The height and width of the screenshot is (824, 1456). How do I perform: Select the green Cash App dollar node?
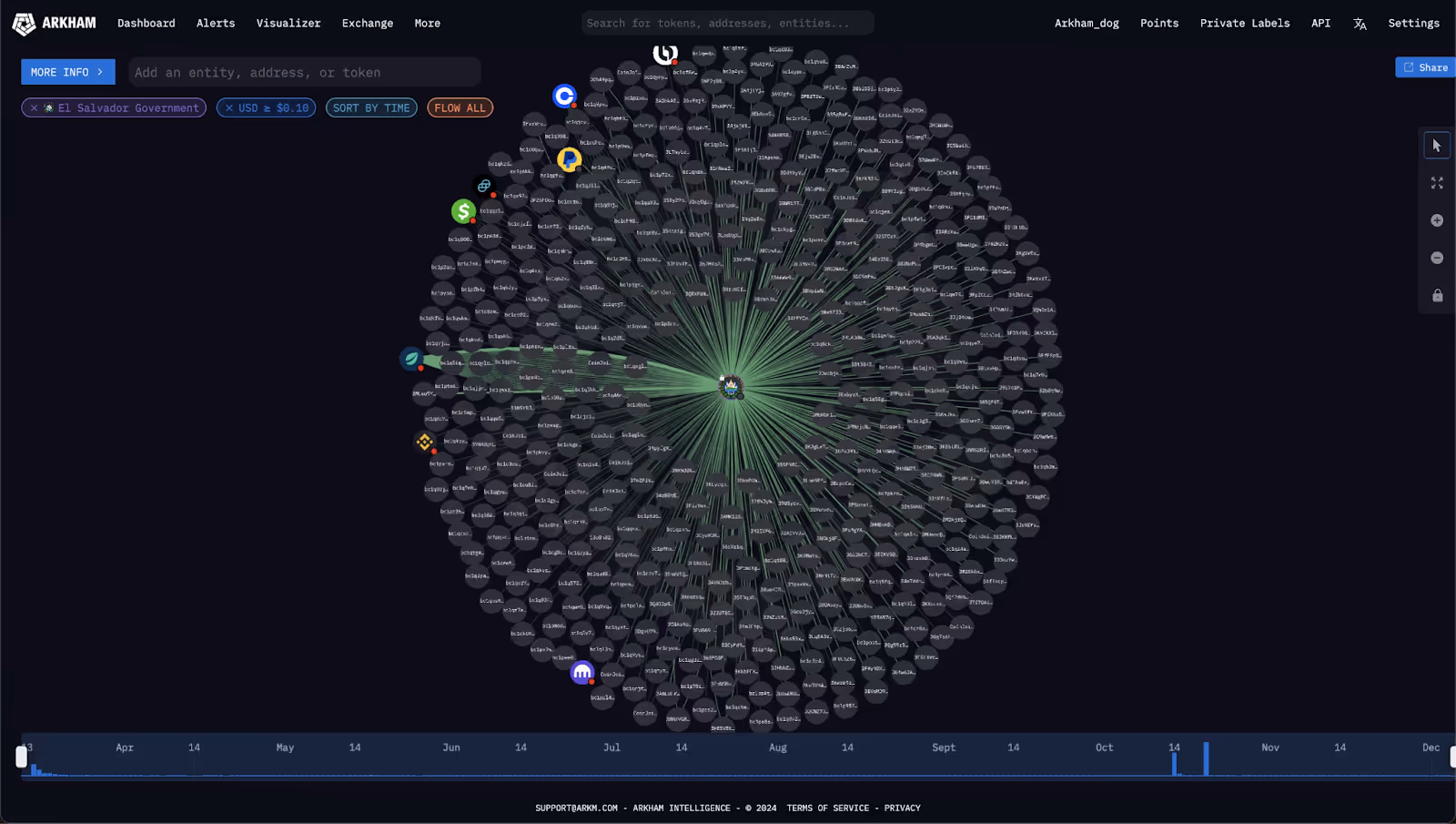point(463,211)
